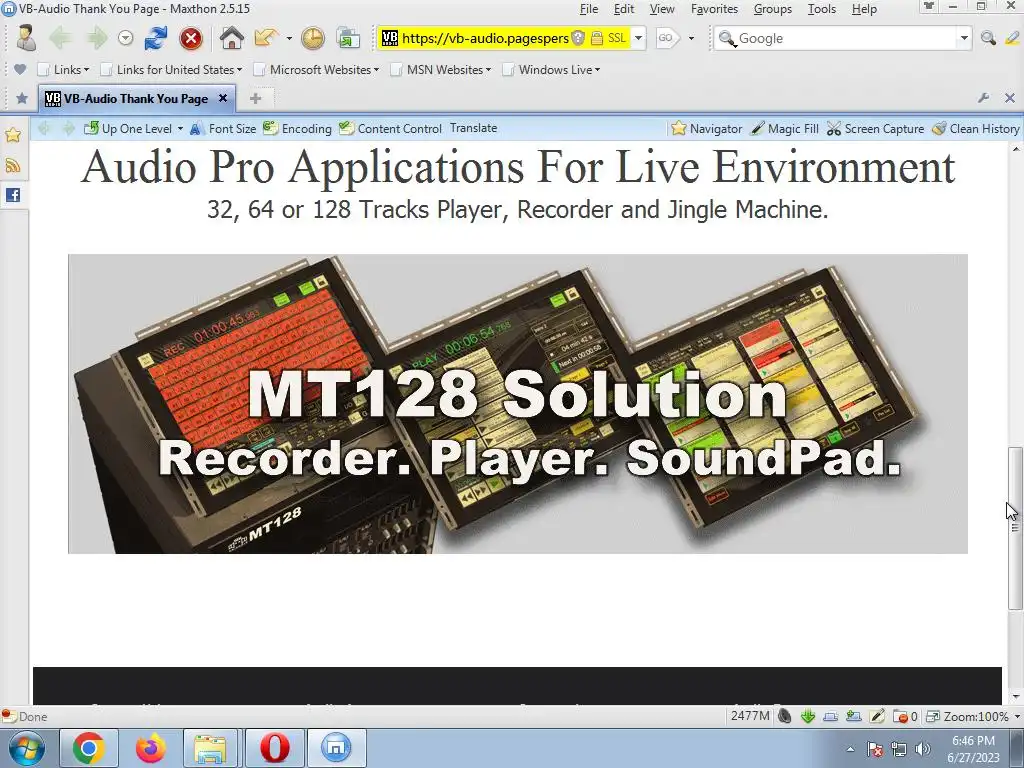Click the GO button
1024x768 pixels.
(x=666, y=38)
